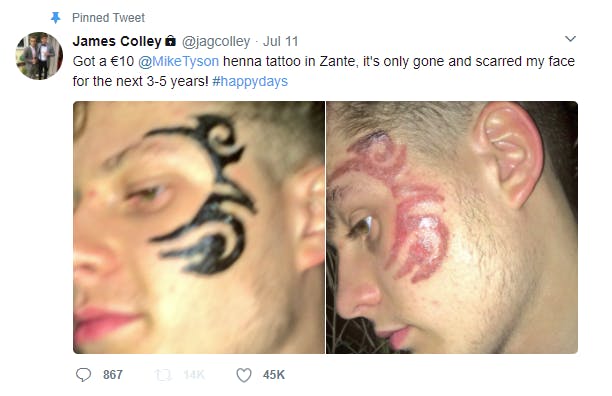Click the disabled retweet arrows icon
The height and width of the screenshot is (396, 612).
tap(163, 375)
